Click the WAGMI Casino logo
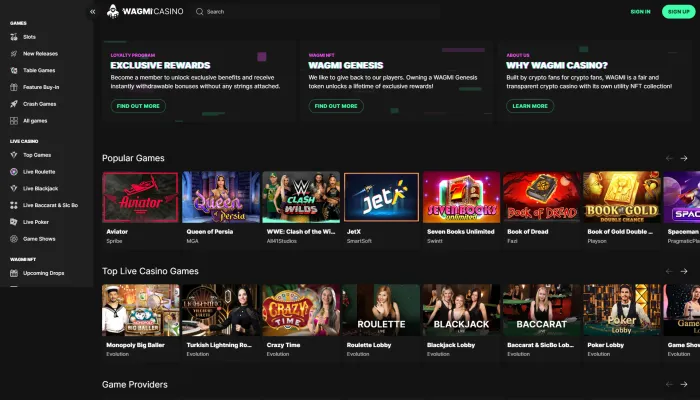Screen dimensions: 700x400 pyautogui.click(x=145, y=12)
